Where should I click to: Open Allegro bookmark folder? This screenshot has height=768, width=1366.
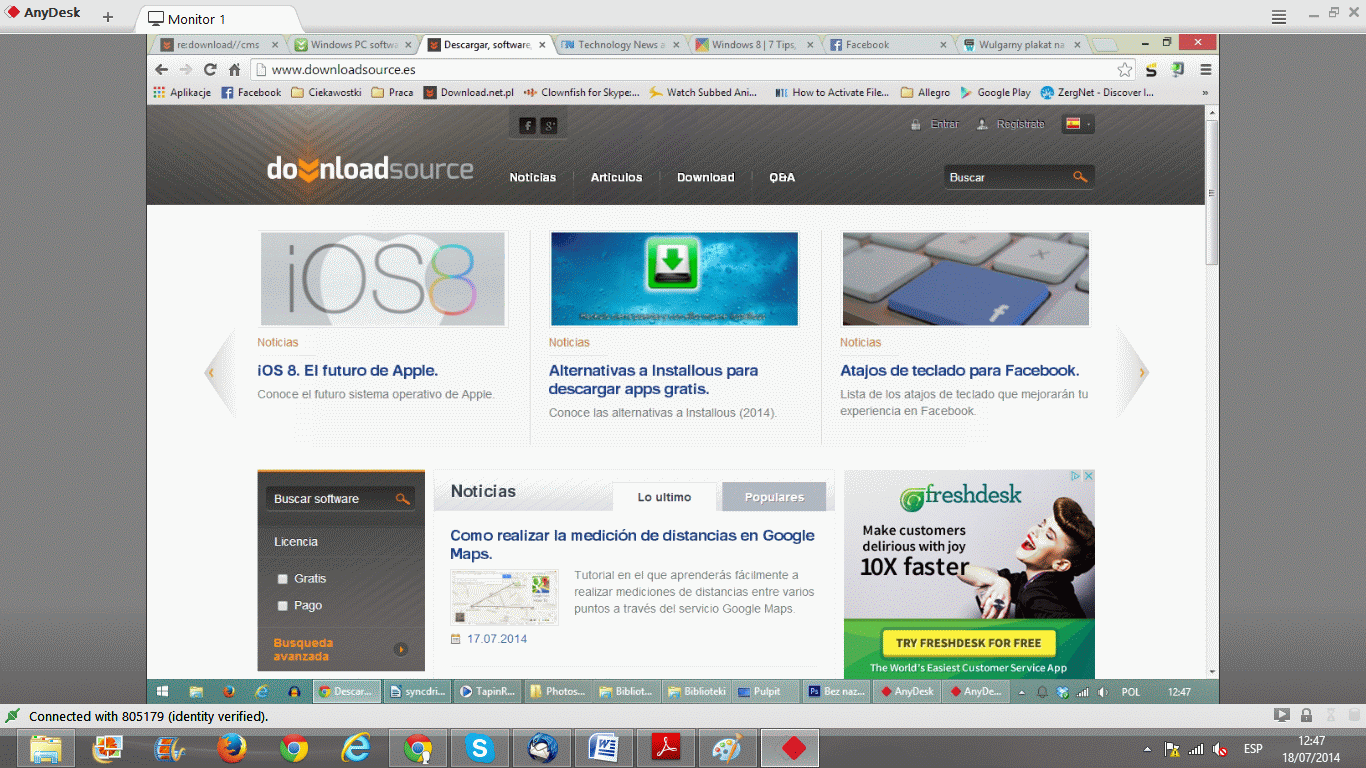[925, 92]
